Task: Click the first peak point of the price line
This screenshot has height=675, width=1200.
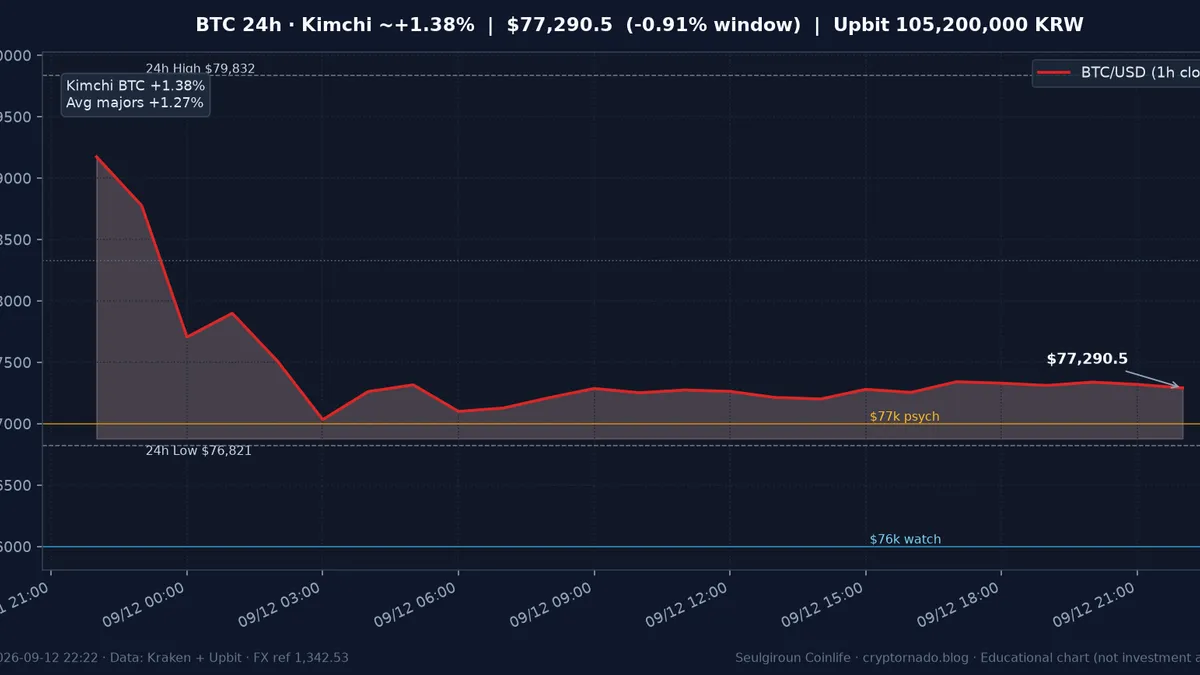Action: pyautogui.click(x=96, y=156)
